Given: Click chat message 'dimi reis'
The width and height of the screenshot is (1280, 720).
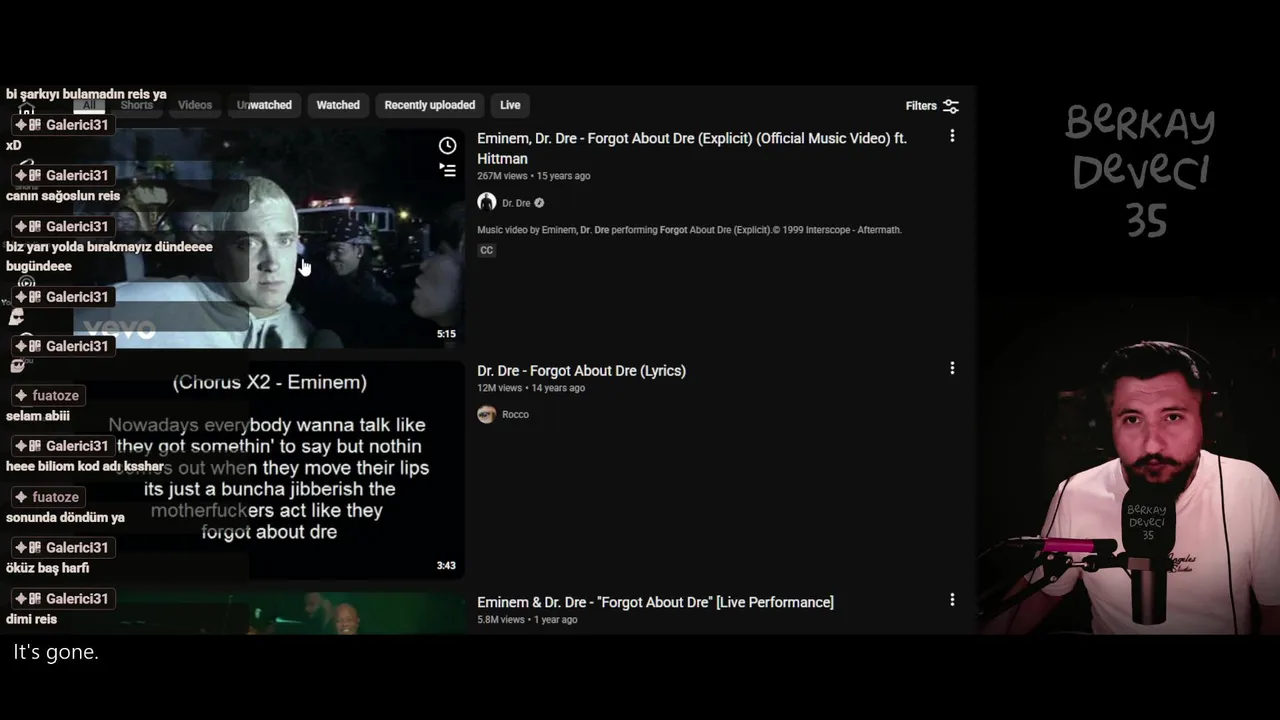Looking at the screenshot, I should [x=31, y=619].
